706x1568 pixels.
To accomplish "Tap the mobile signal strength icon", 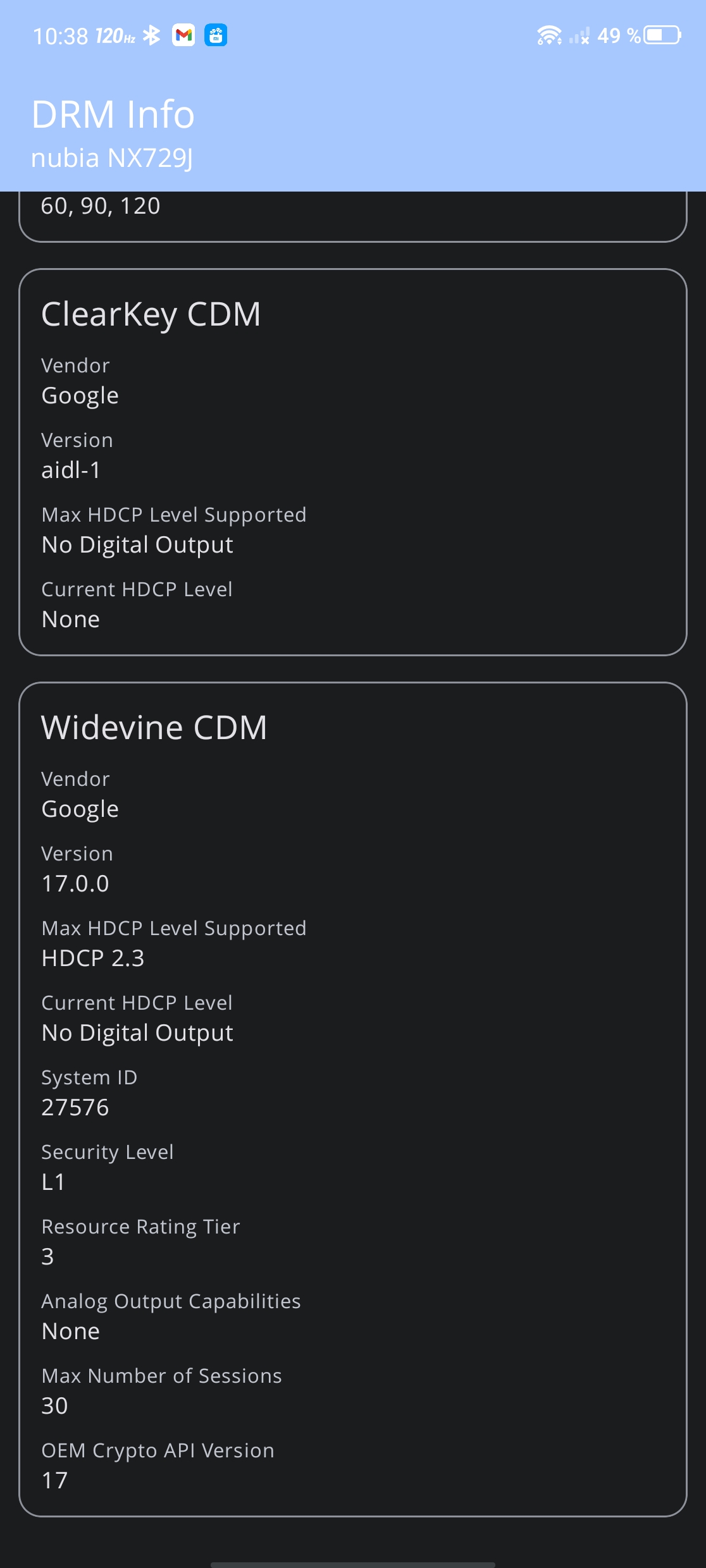I will click(x=579, y=36).
